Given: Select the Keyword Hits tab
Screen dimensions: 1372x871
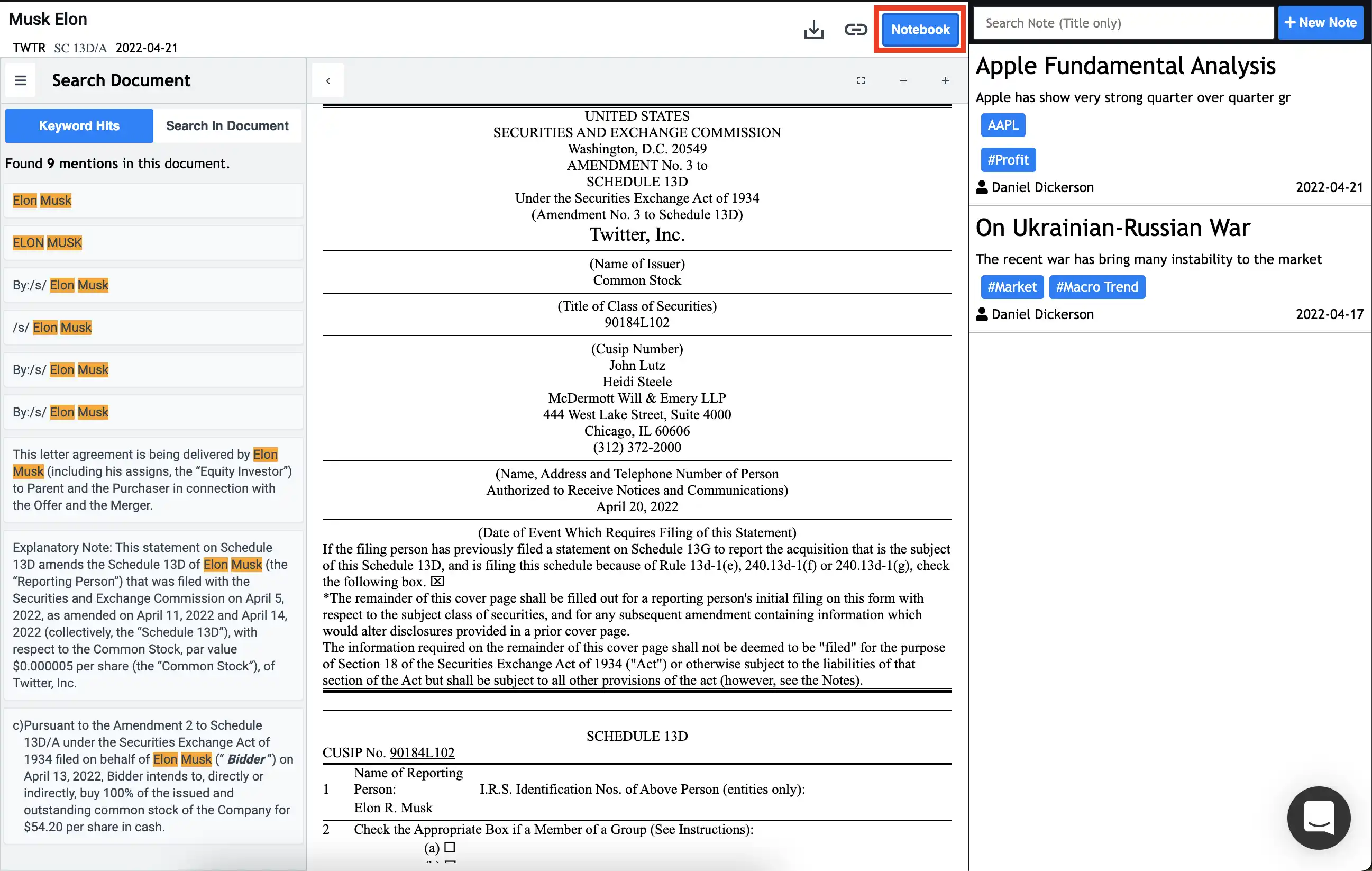Looking at the screenshot, I should pos(79,125).
